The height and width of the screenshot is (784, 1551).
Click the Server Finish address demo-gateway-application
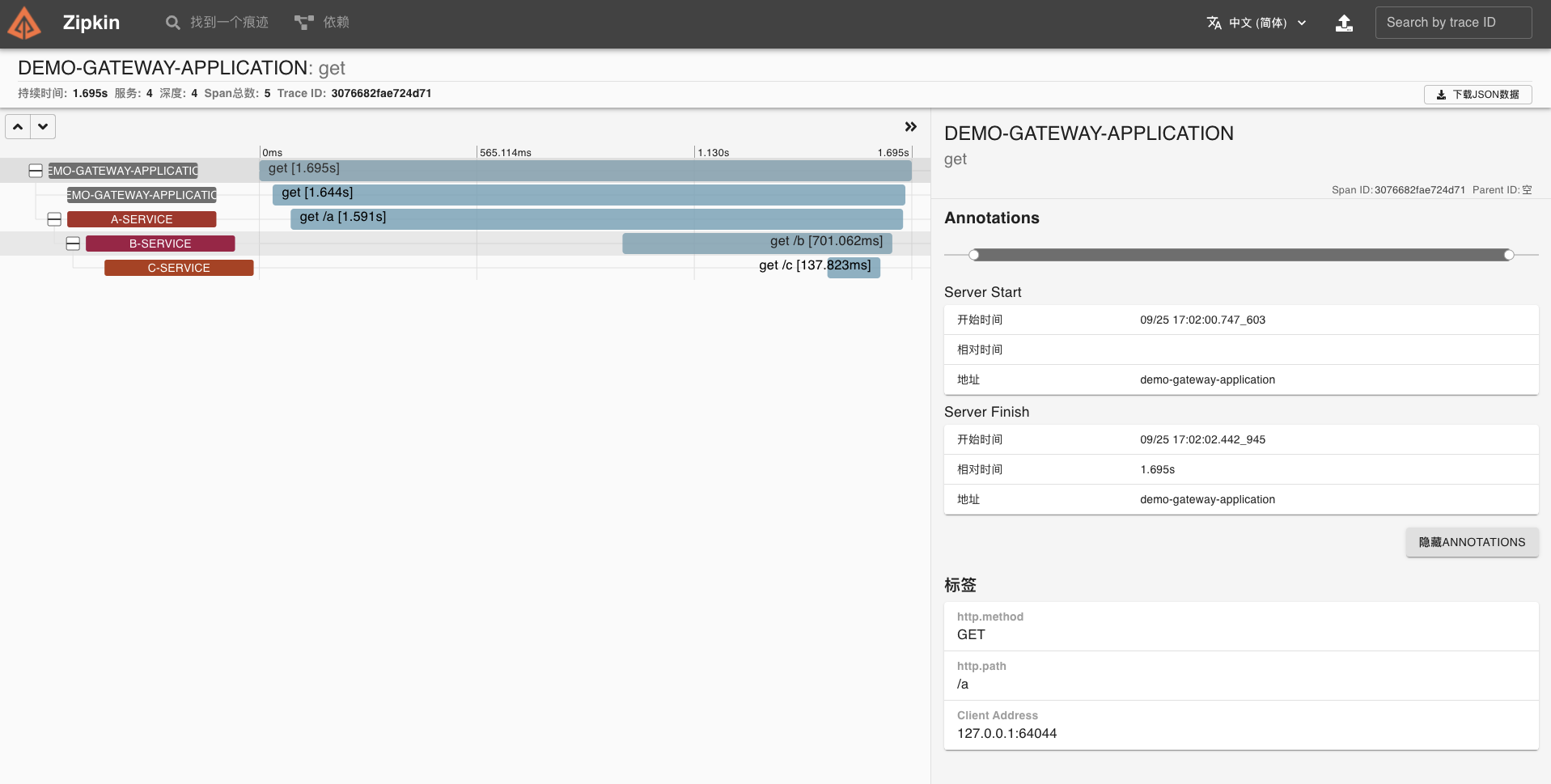pos(1207,499)
